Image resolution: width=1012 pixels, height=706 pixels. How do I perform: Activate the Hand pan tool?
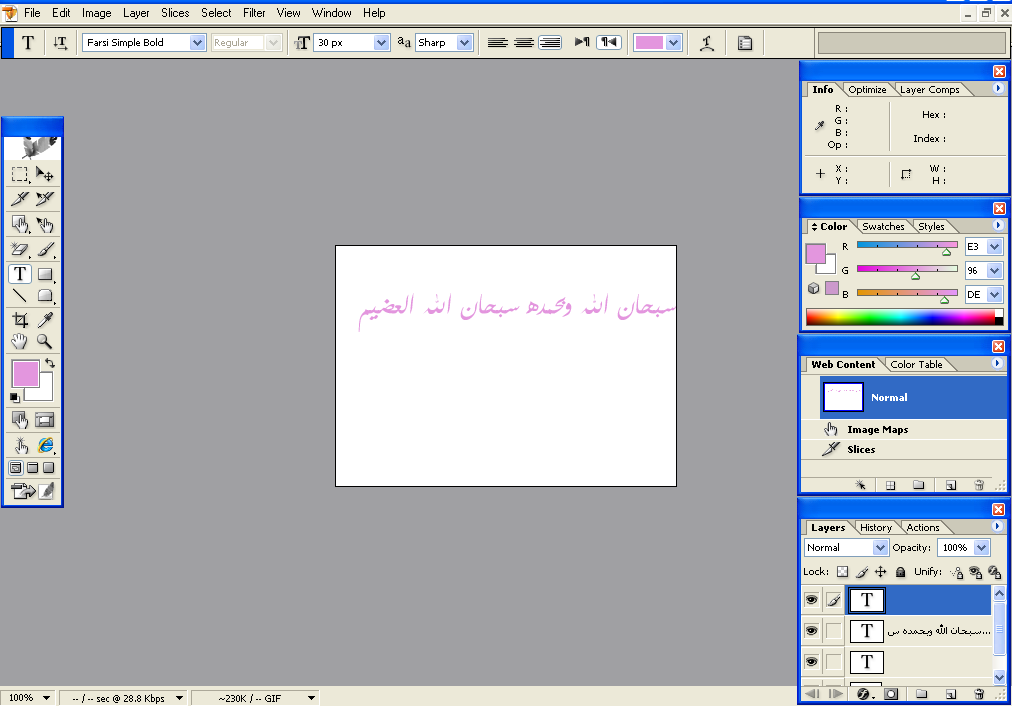point(20,342)
